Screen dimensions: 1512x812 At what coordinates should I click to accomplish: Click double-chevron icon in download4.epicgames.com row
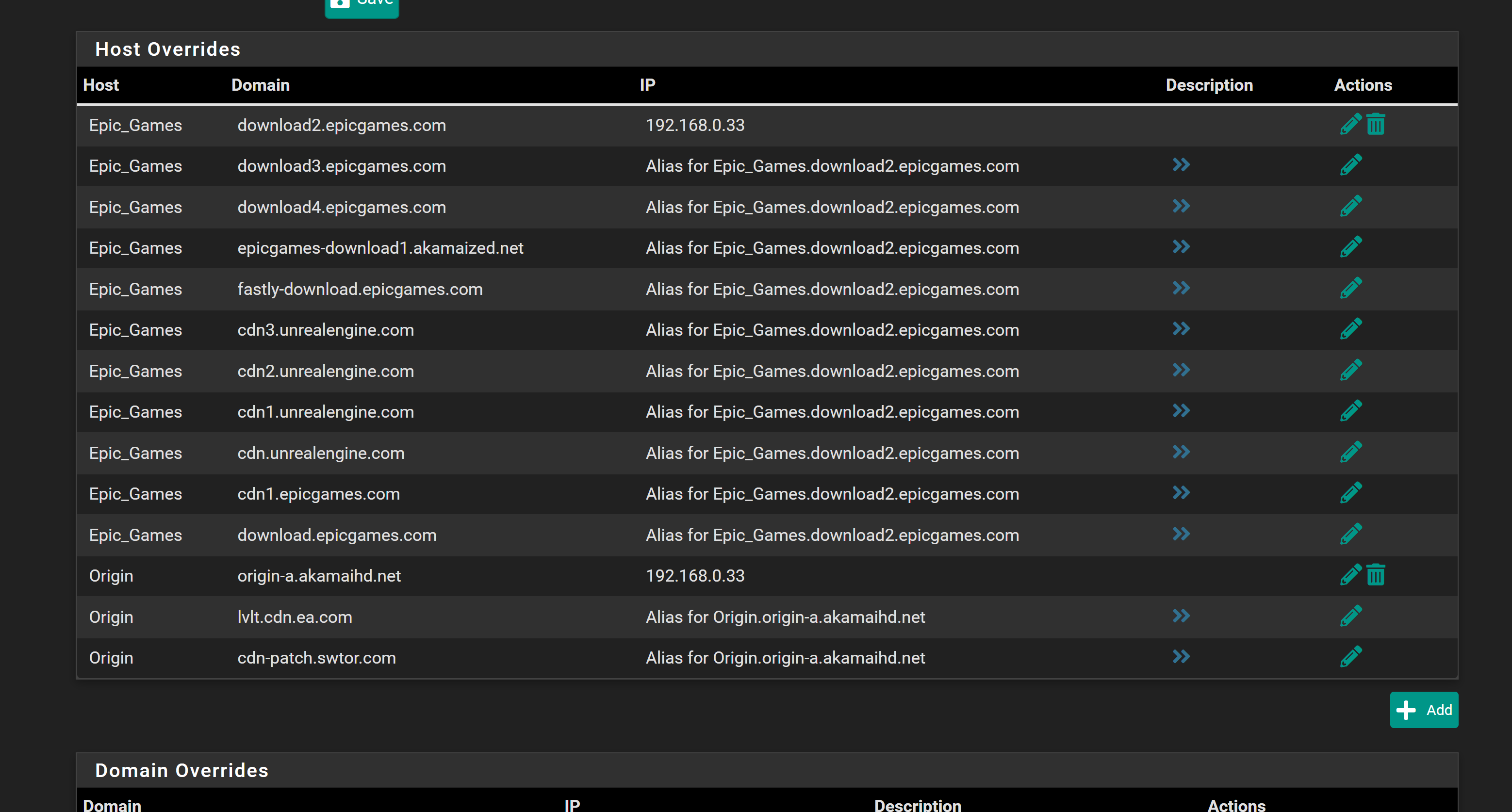click(1181, 206)
